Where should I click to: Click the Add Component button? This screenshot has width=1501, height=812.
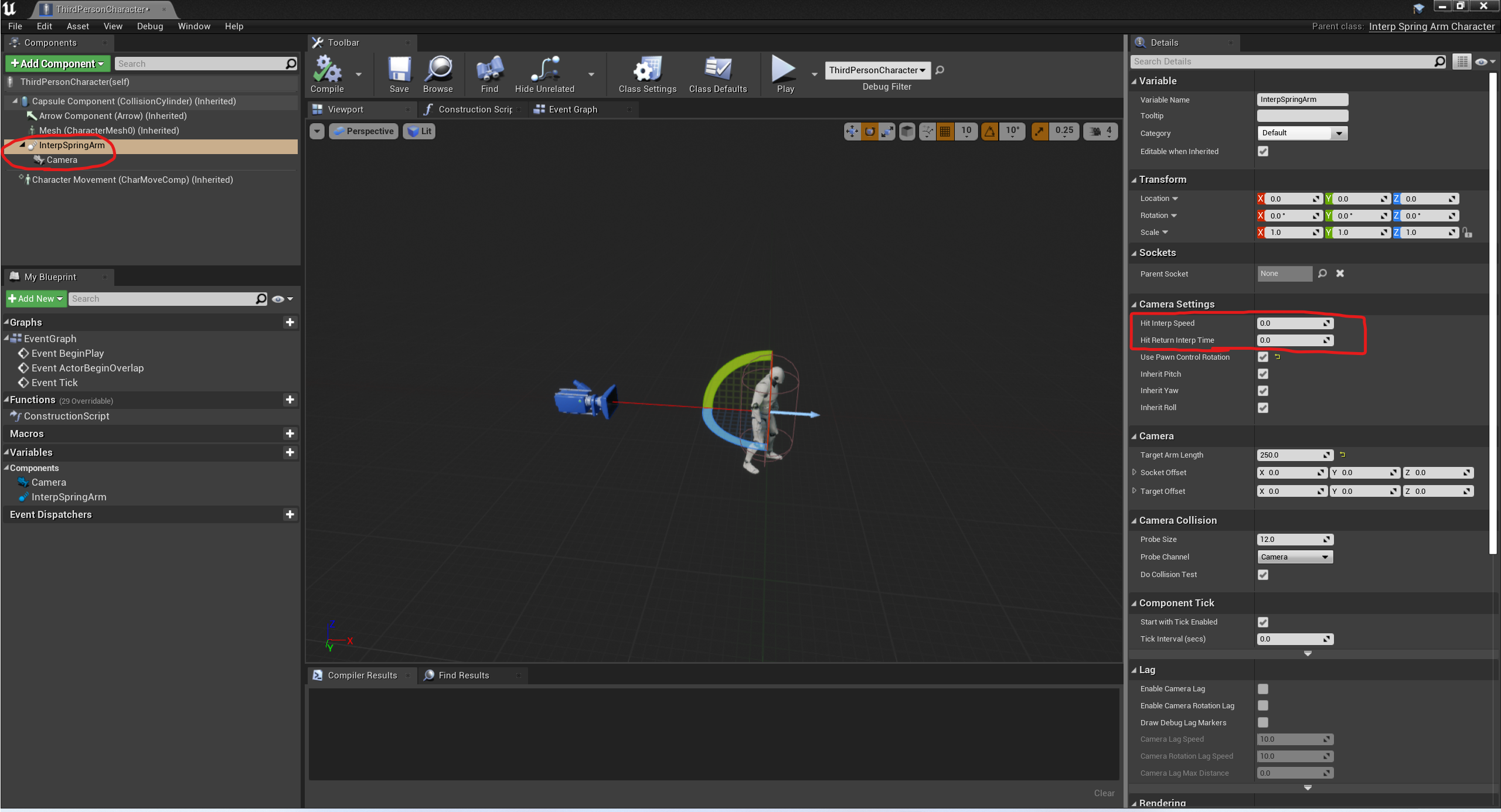point(57,63)
